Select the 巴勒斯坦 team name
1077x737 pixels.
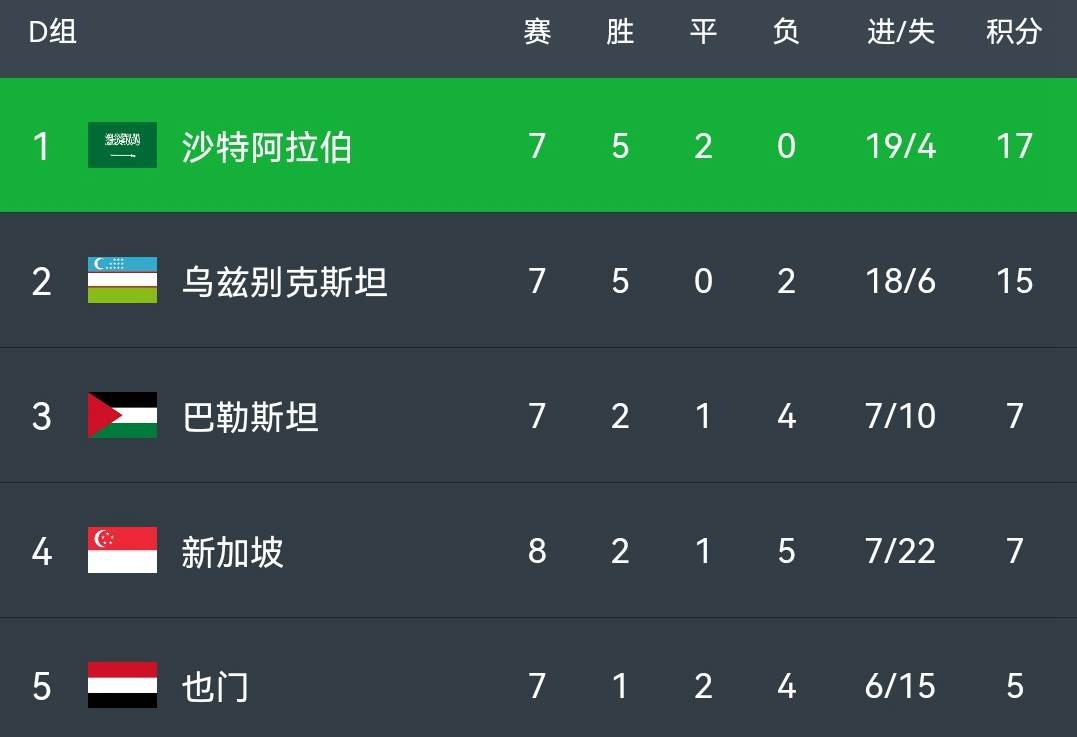pyautogui.click(x=250, y=417)
